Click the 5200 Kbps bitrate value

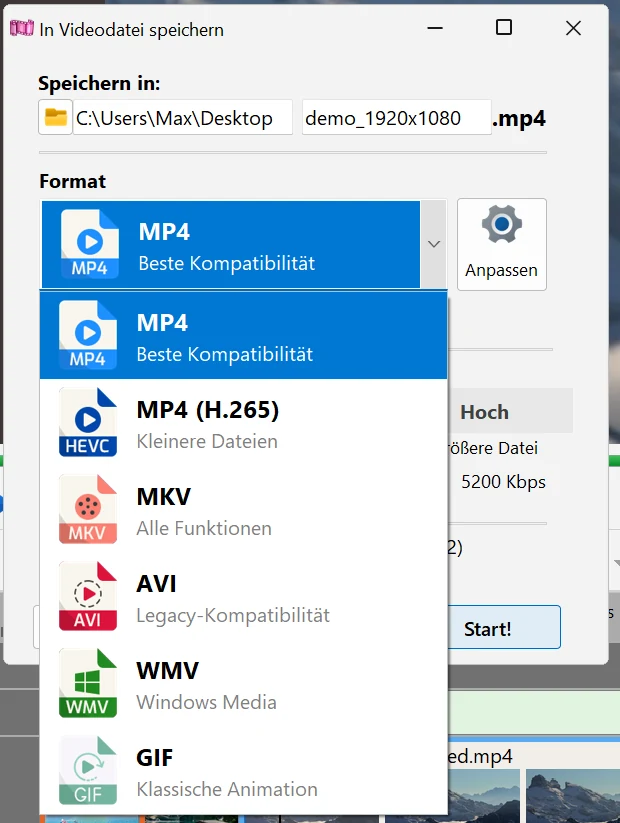503,482
